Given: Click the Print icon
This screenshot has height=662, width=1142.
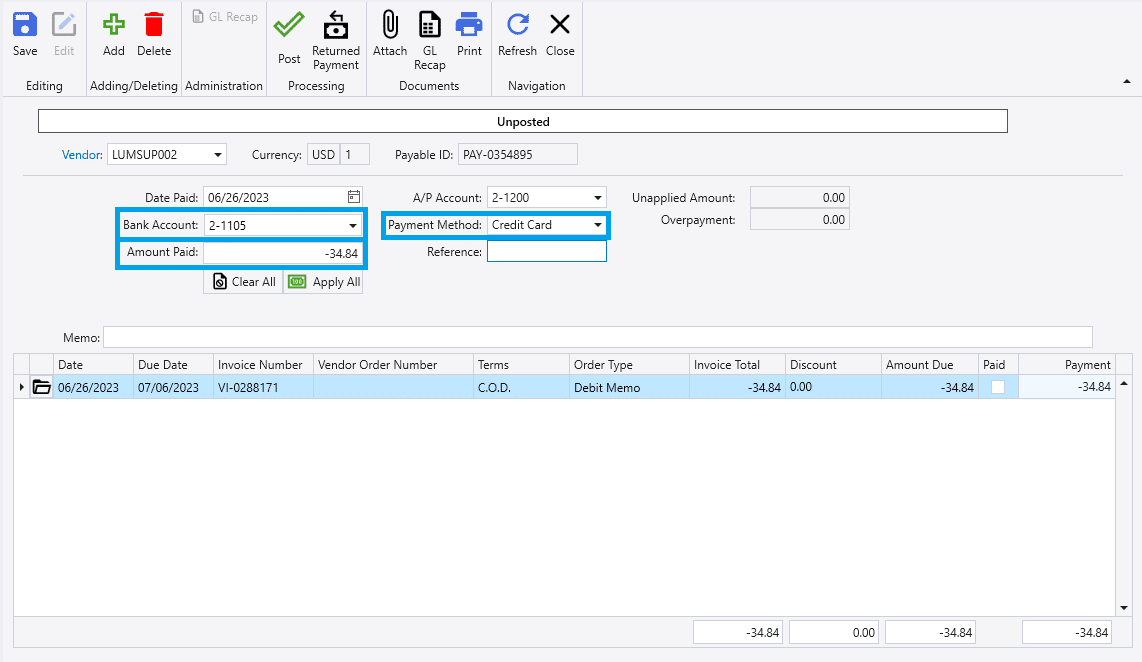Looking at the screenshot, I should click(469, 25).
